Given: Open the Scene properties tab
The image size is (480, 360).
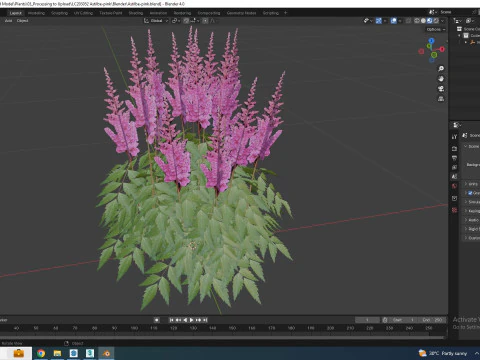Looking at the screenshot, I should click(454, 177).
